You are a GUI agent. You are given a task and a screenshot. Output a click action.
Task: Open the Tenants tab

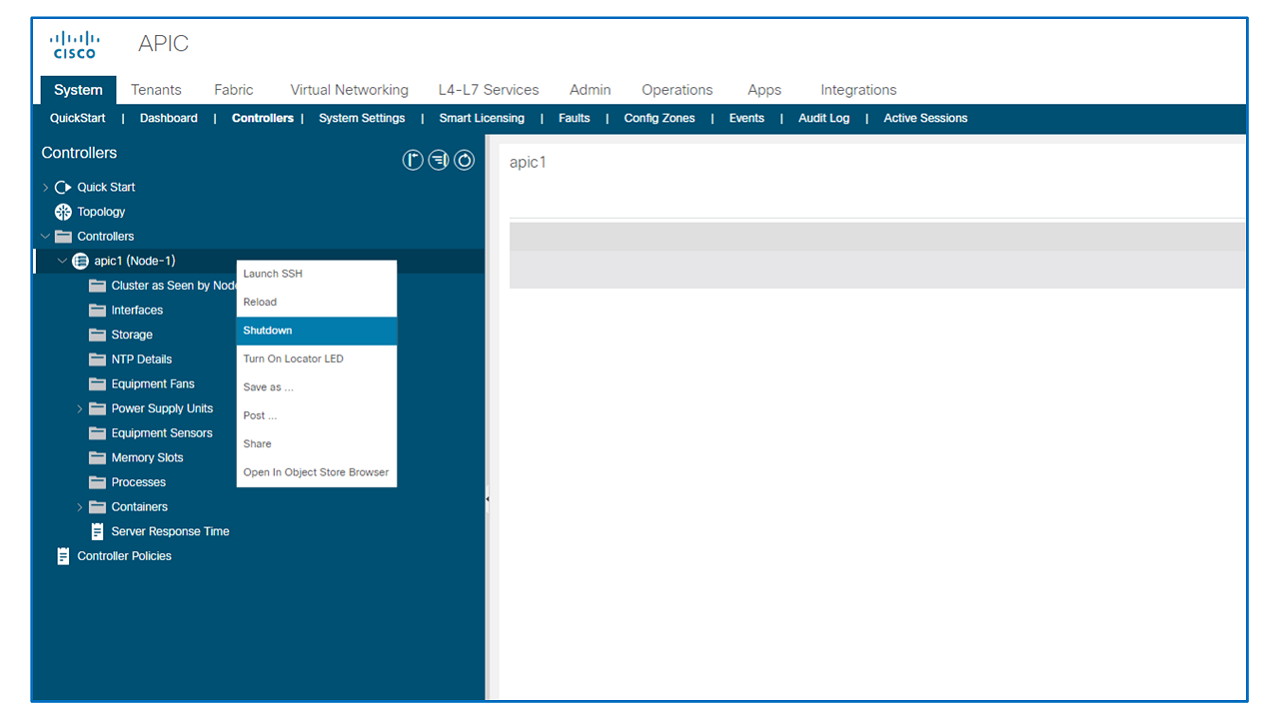click(x=156, y=90)
